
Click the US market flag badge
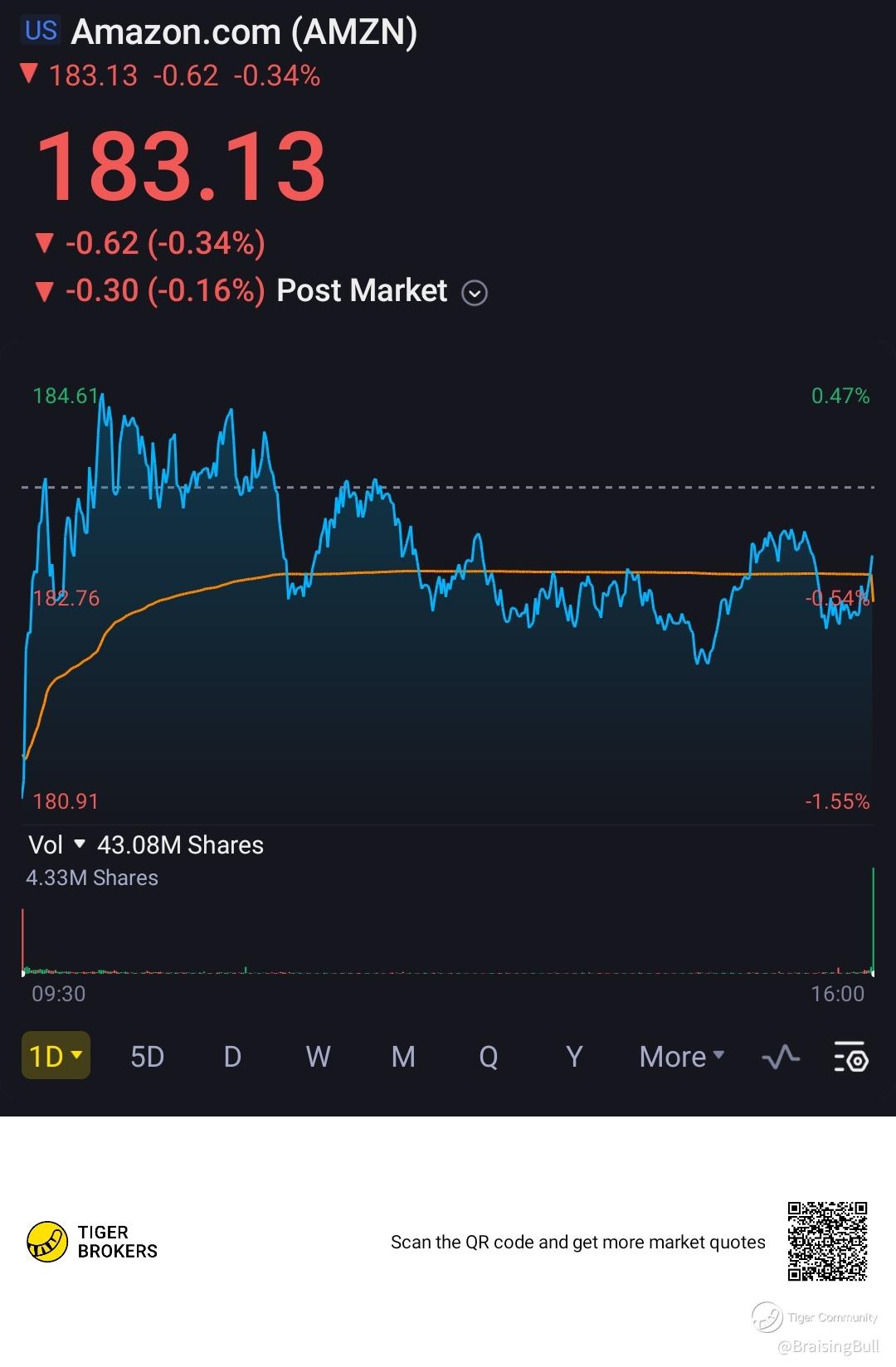pos(41,32)
